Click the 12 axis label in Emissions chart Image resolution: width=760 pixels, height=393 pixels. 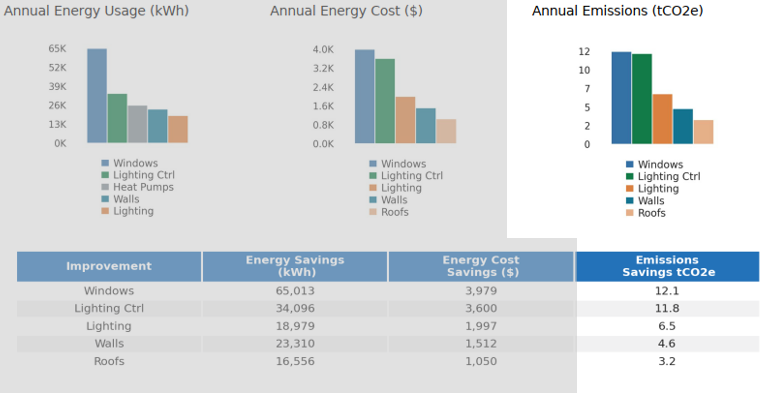click(x=584, y=51)
